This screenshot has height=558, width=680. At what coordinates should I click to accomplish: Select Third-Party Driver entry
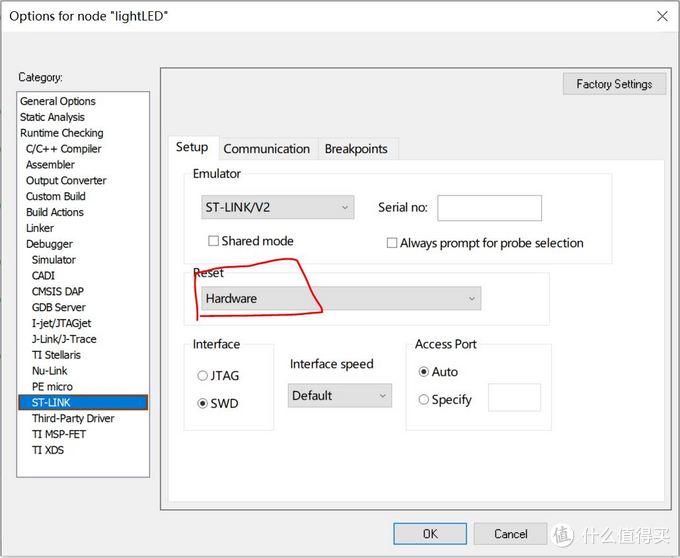(73, 418)
